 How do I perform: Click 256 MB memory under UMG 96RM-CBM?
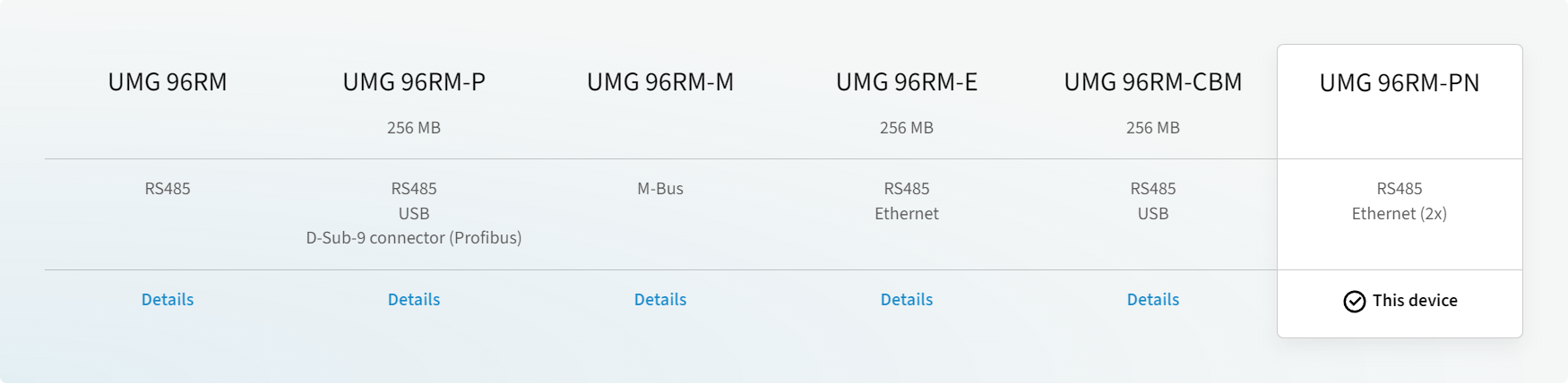pyautogui.click(x=1153, y=128)
